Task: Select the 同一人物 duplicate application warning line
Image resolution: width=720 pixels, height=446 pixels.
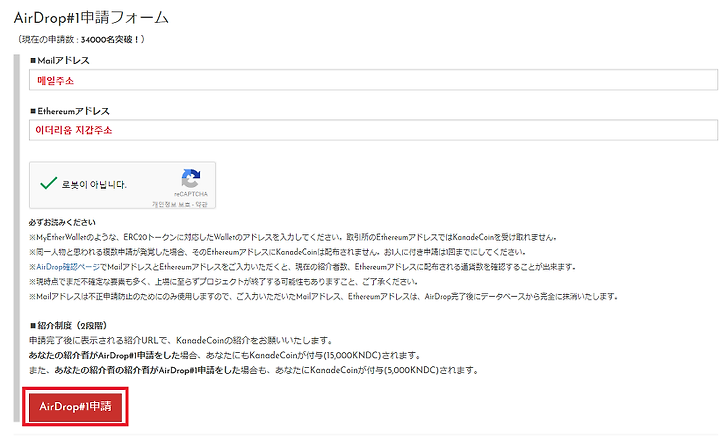Action: [277, 252]
